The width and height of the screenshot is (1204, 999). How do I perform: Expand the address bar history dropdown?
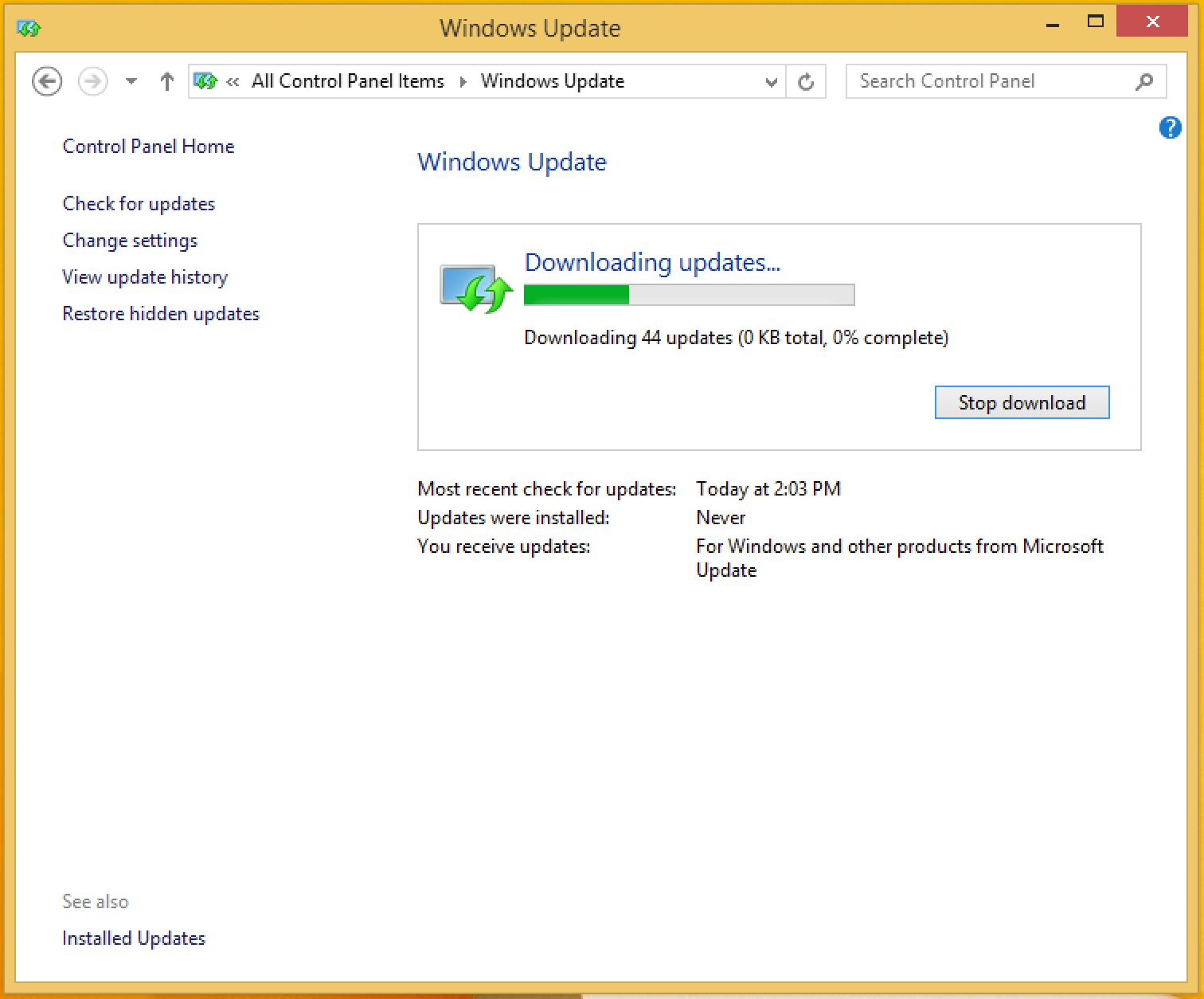click(x=770, y=81)
